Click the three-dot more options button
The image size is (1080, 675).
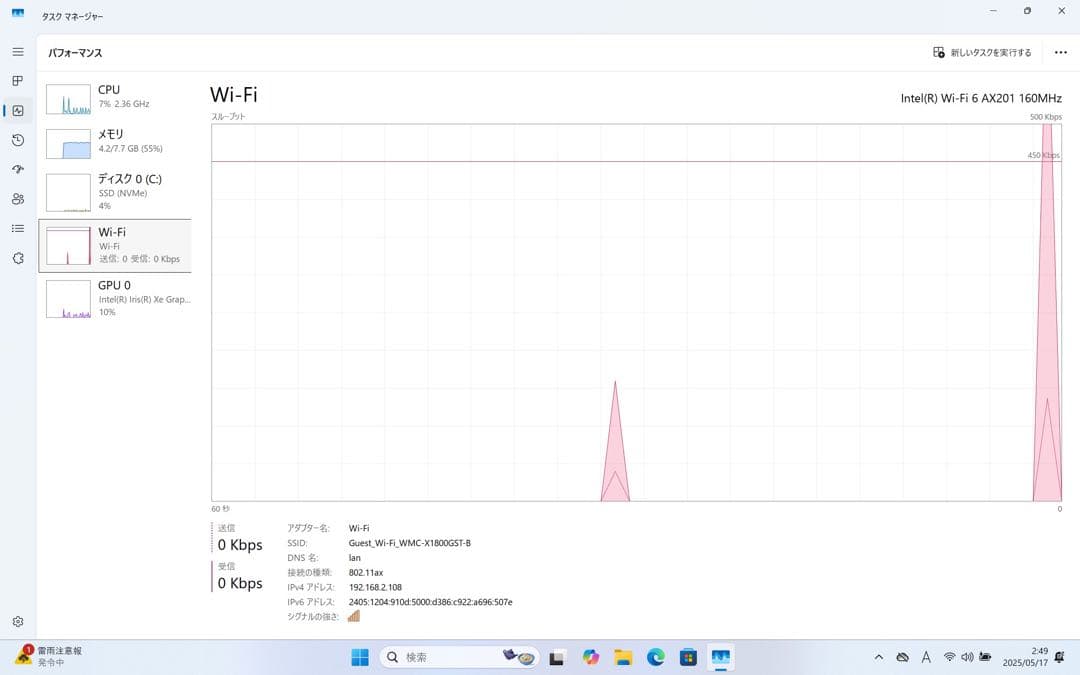coord(1061,52)
